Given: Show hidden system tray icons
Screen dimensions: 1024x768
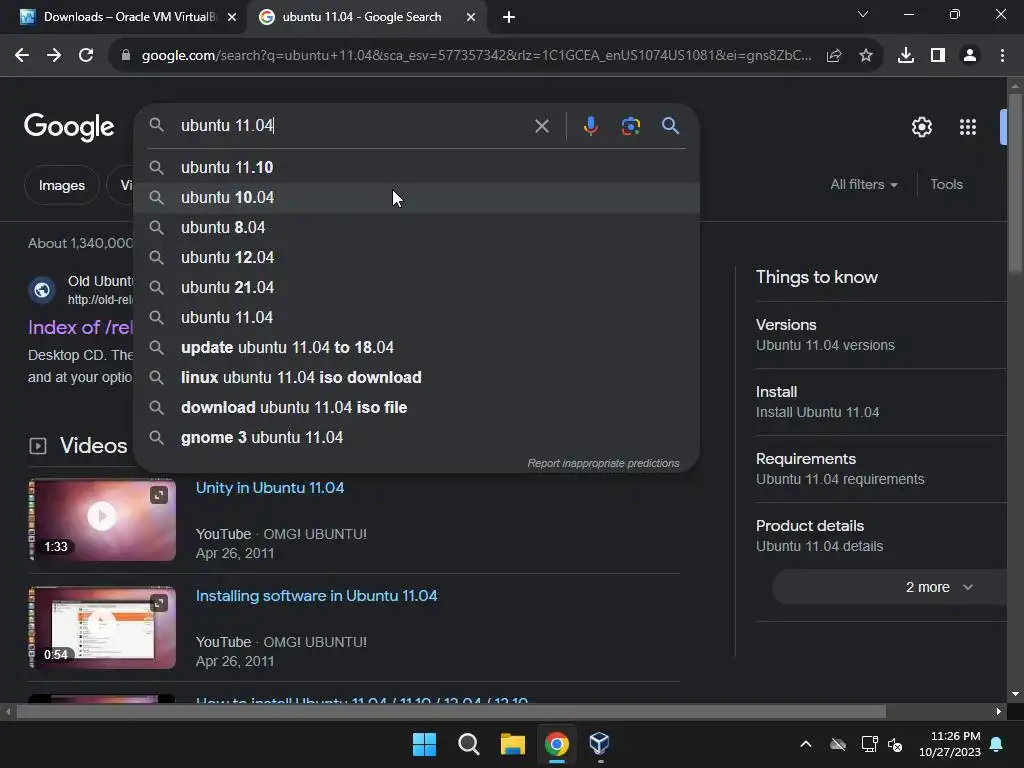Looking at the screenshot, I should pyautogui.click(x=806, y=744).
